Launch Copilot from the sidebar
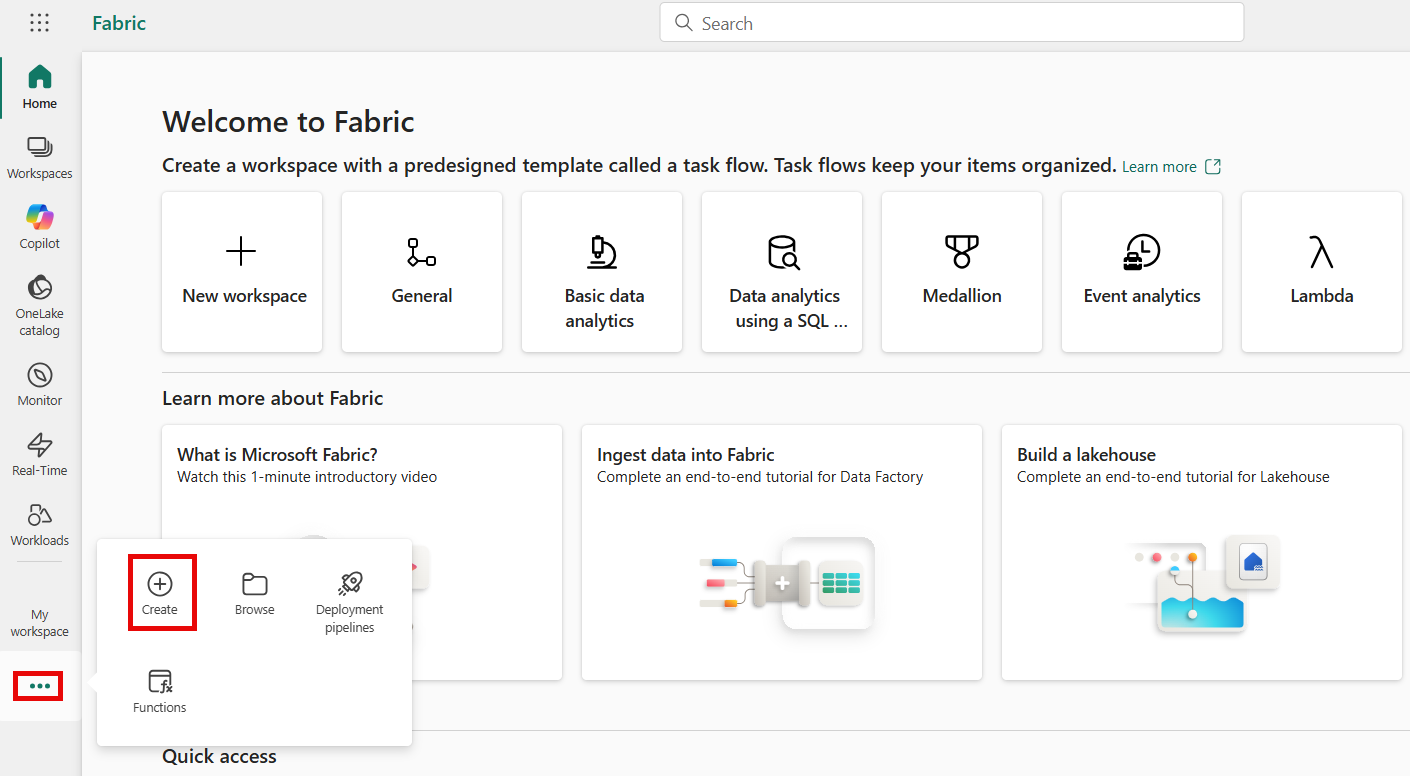Screen dimensions: 1410x776 coord(39,225)
